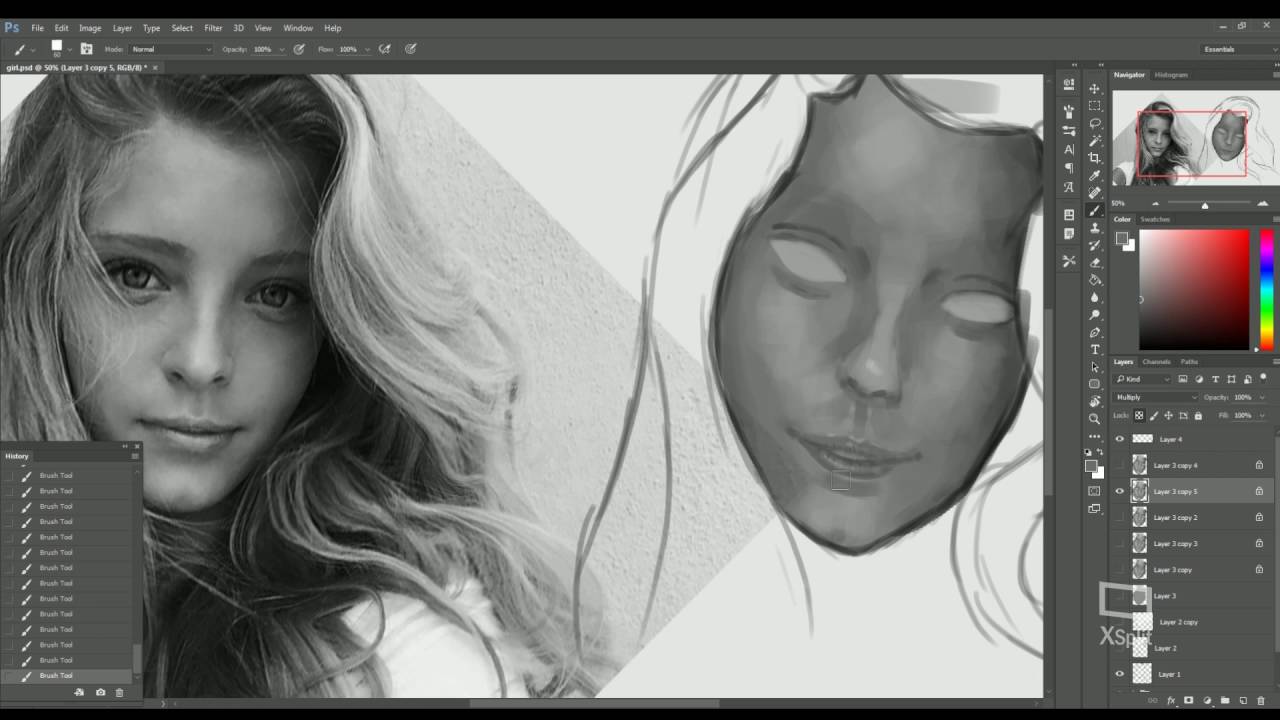Open the Filter menu
Image resolution: width=1280 pixels, height=720 pixels.
(213, 28)
